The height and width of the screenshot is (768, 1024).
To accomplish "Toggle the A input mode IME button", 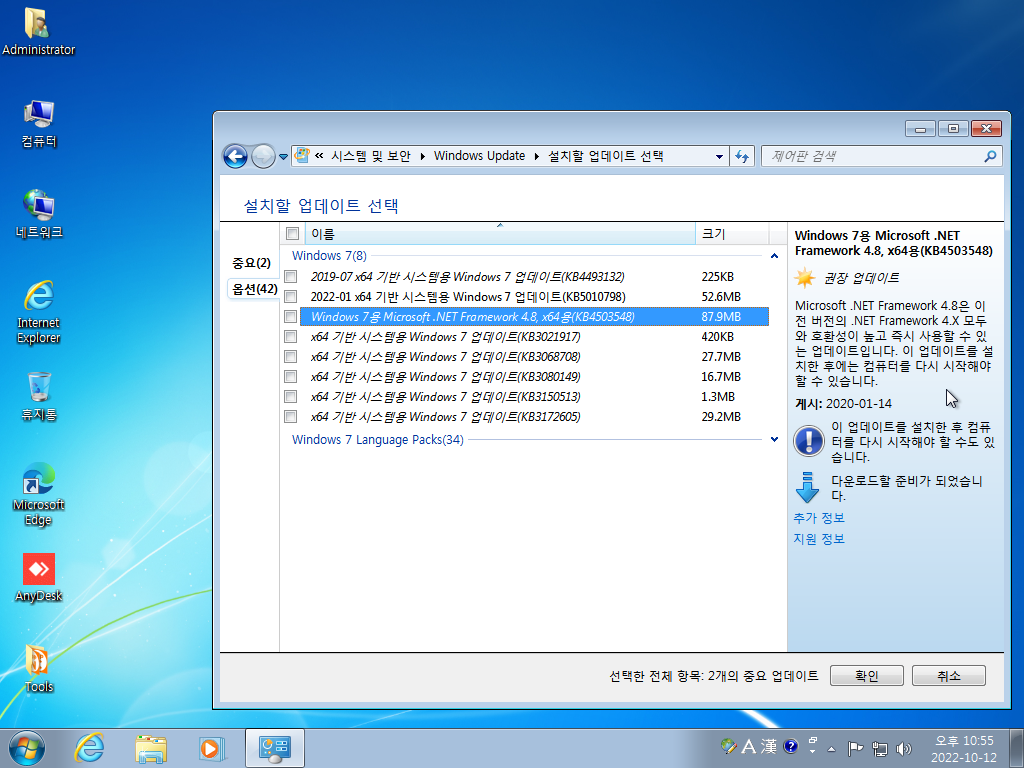I will pyautogui.click(x=748, y=746).
